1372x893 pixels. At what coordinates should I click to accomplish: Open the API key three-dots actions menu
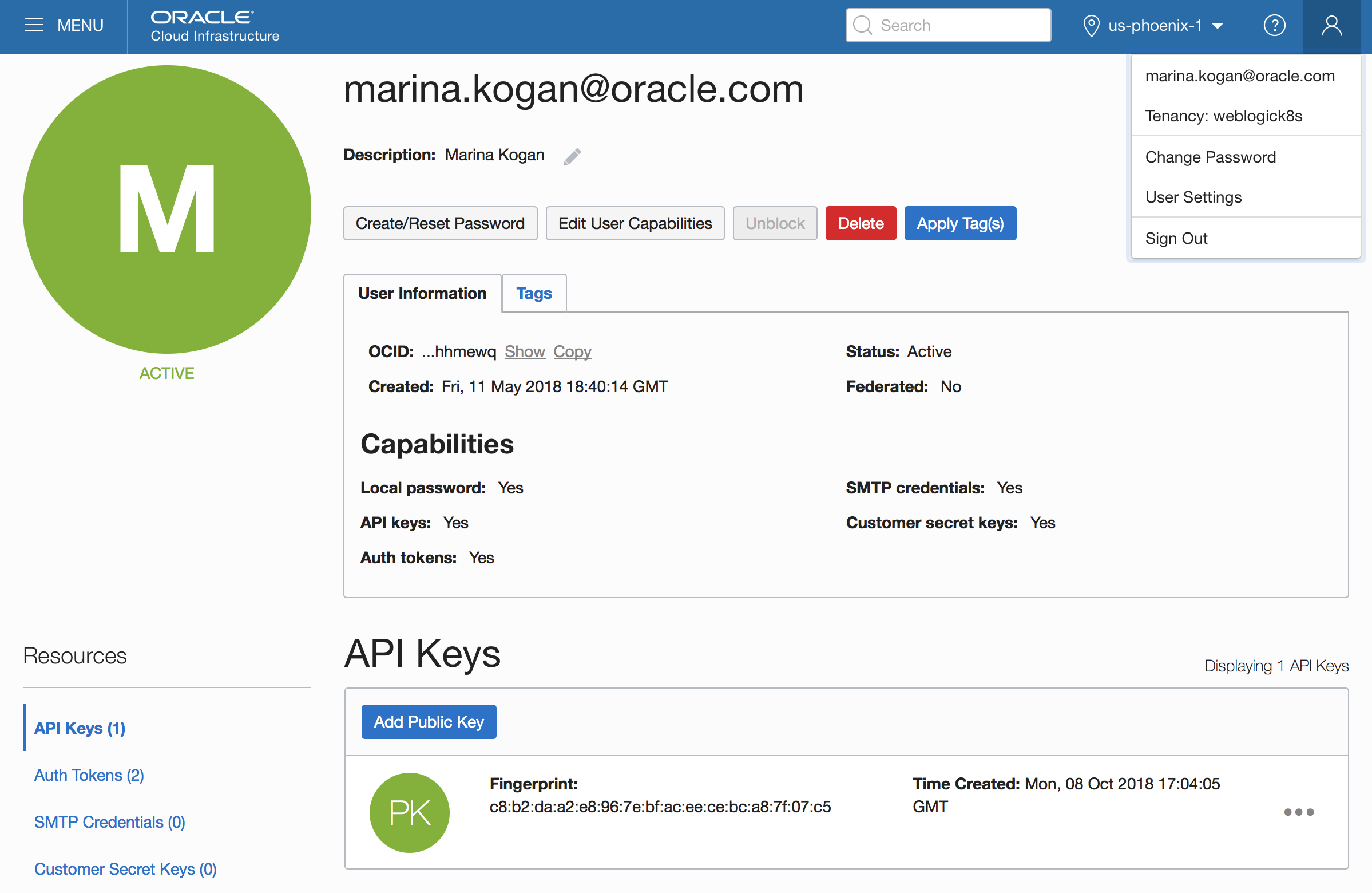pos(1298,812)
